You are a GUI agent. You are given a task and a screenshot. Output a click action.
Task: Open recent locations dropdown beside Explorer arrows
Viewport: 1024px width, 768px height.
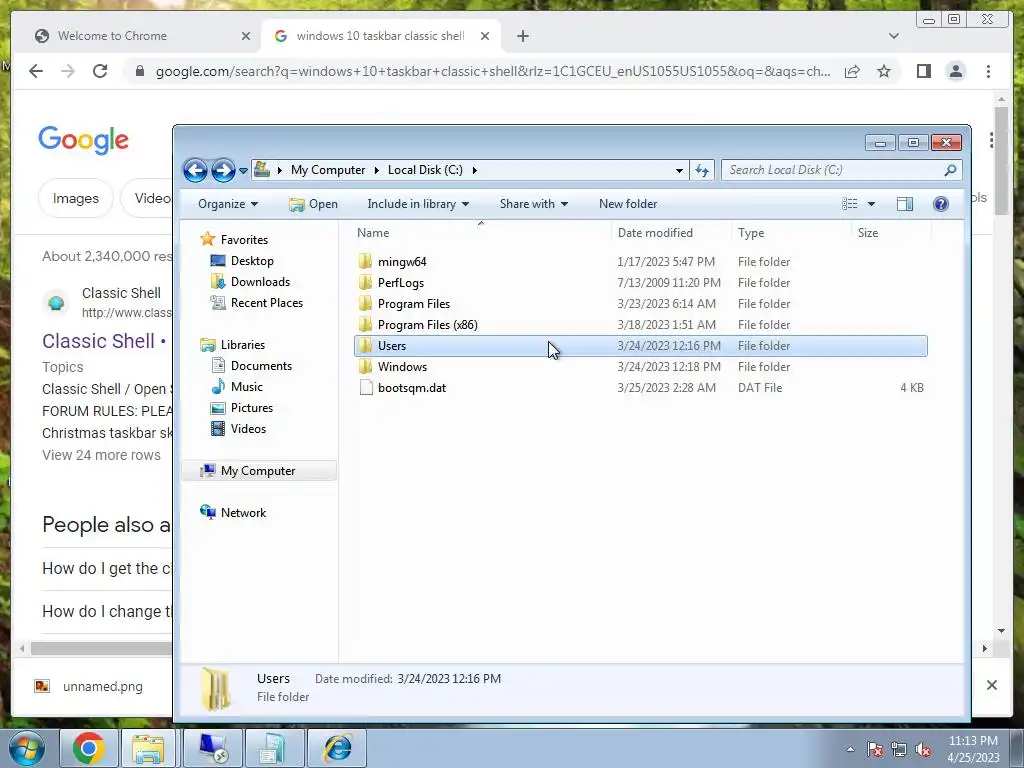point(243,170)
